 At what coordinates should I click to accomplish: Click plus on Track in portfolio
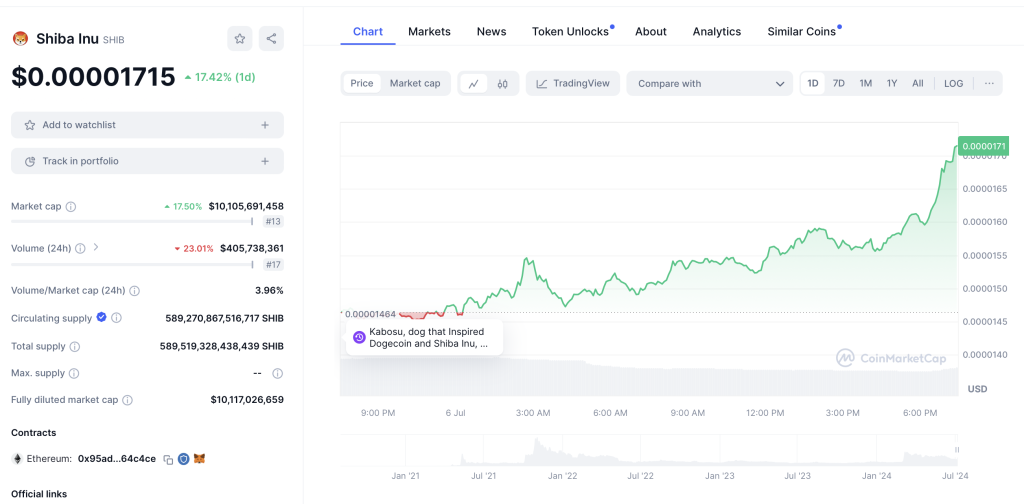pos(264,161)
